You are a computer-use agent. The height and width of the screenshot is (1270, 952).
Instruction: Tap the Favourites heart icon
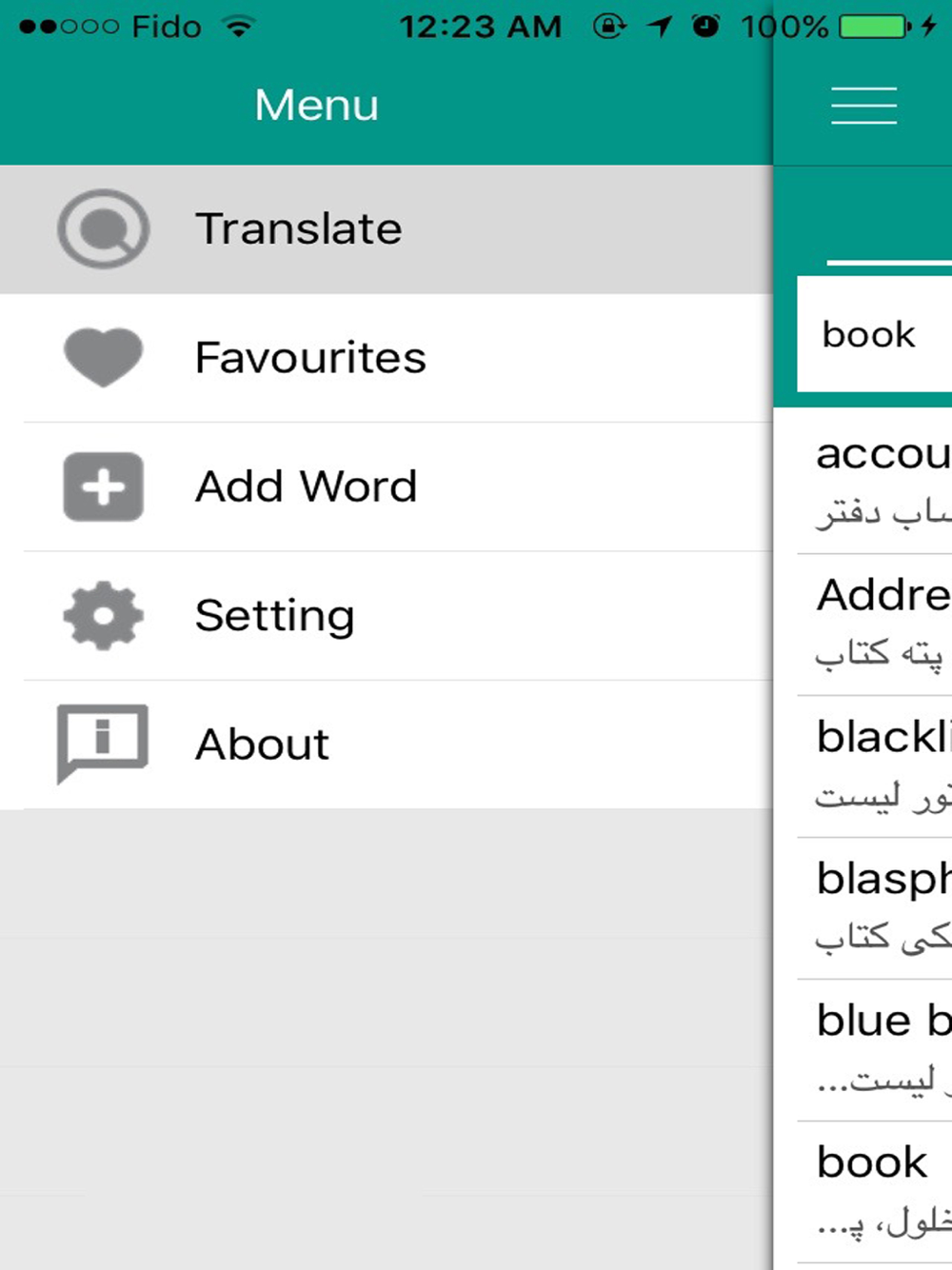point(103,358)
